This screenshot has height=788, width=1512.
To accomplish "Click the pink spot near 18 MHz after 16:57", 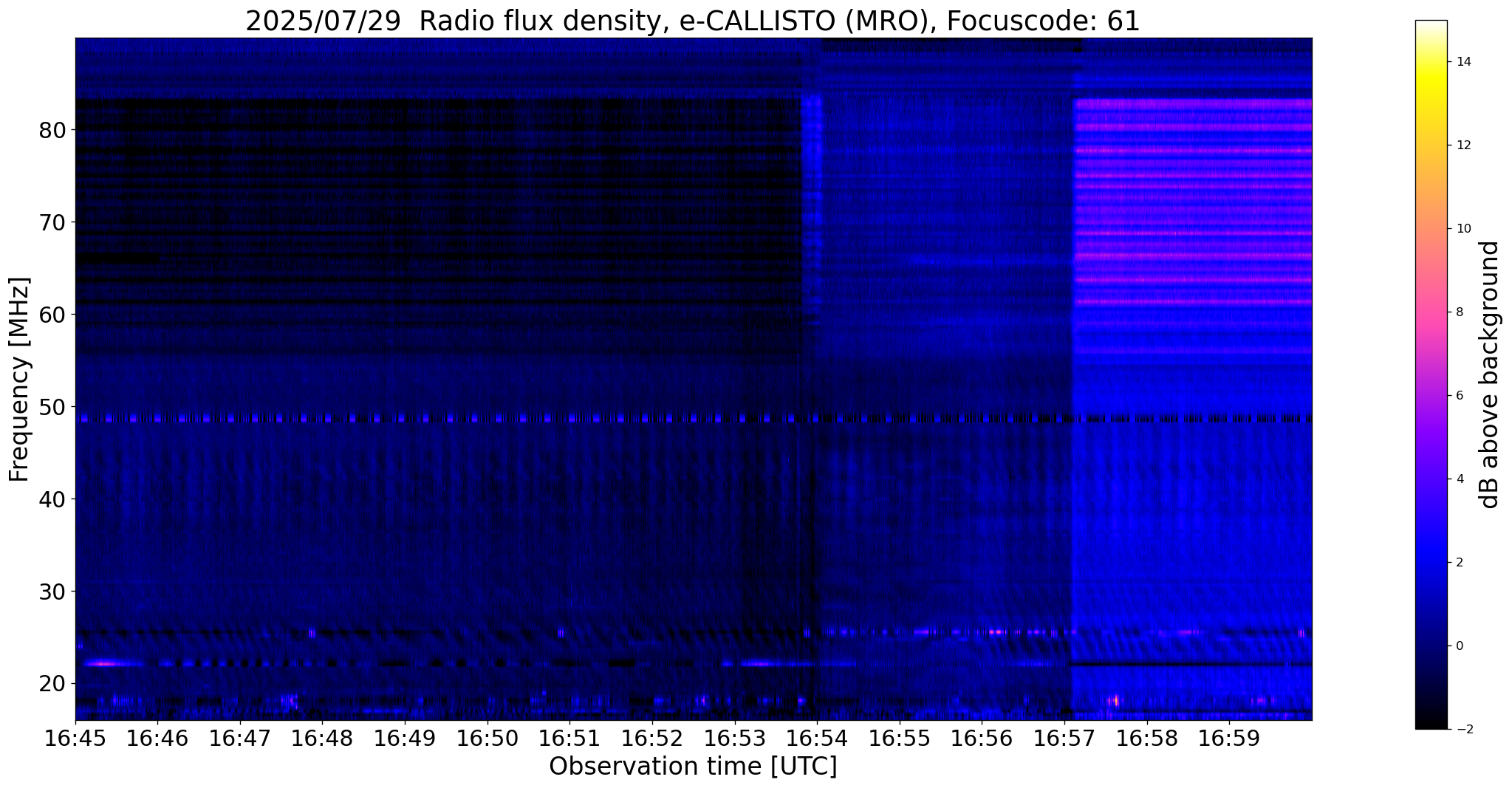I will pos(1114,701).
